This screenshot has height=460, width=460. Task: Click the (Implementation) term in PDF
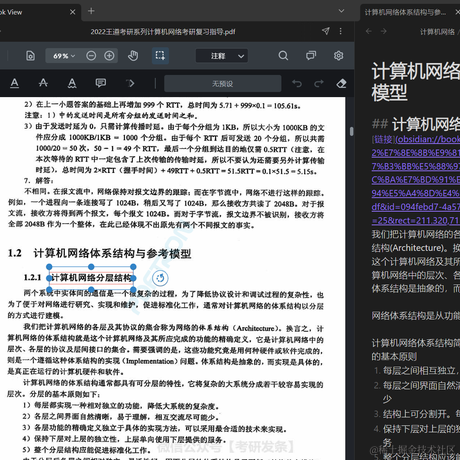[x=150, y=361]
